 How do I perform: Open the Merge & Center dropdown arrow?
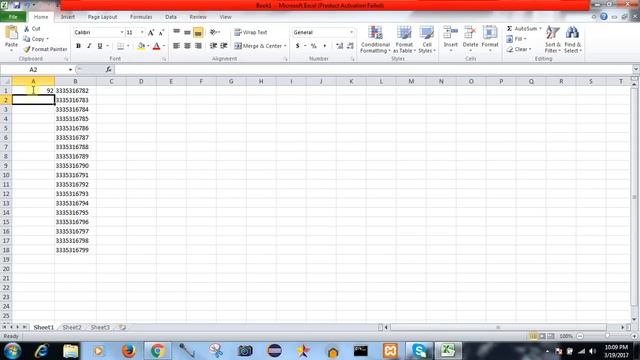tap(285, 46)
